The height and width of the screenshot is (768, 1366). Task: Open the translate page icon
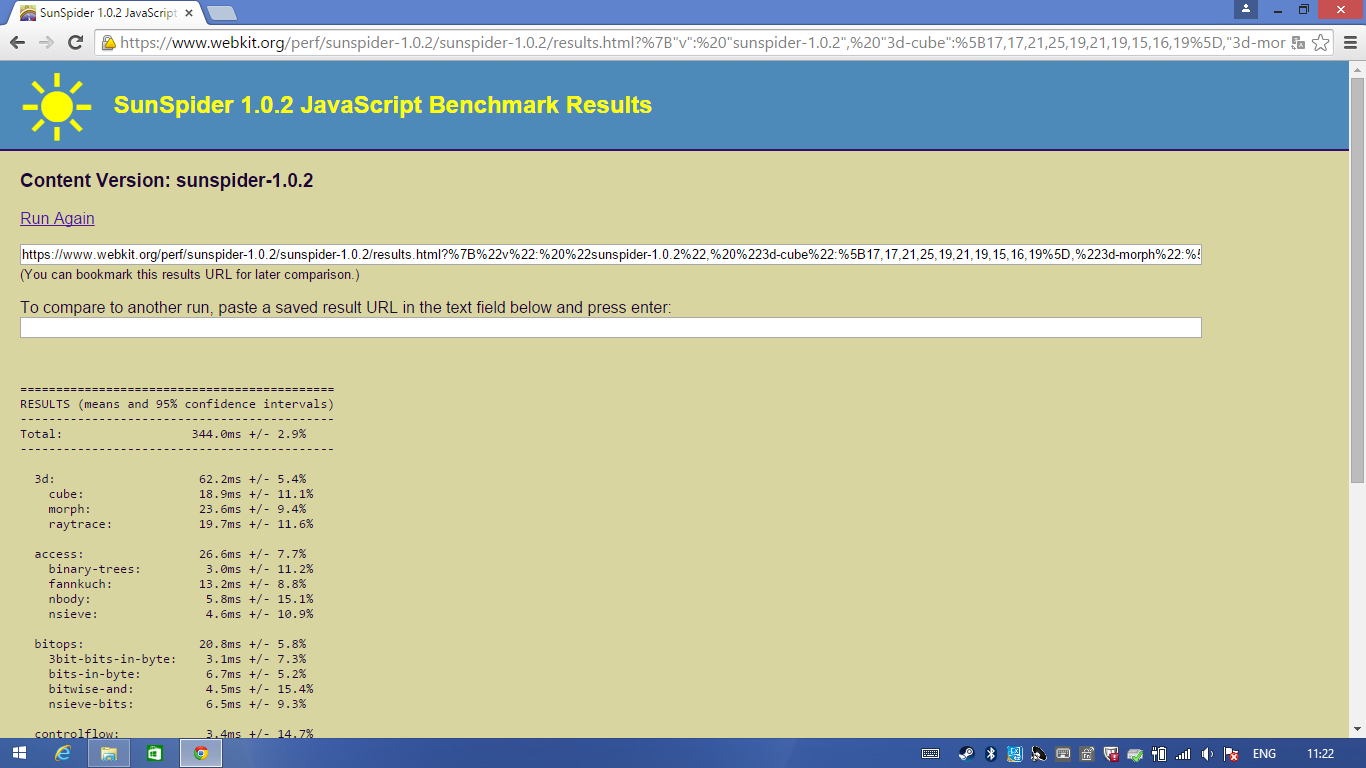(1298, 43)
